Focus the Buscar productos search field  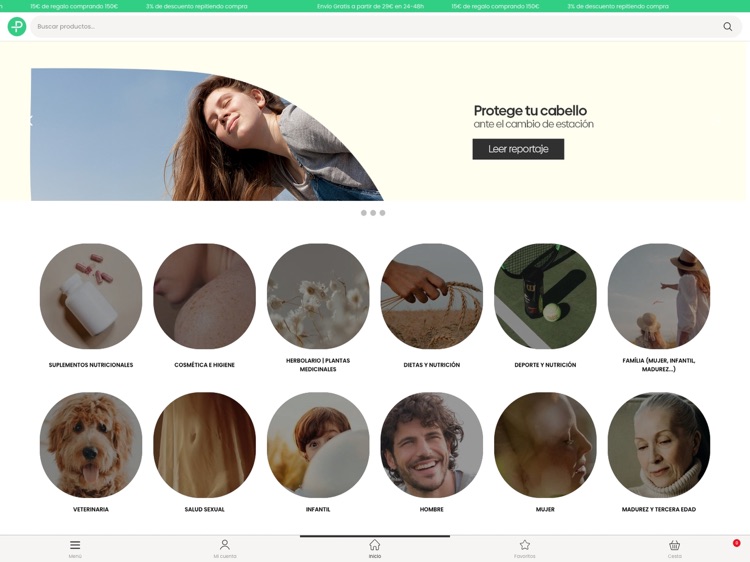click(x=386, y=26)
